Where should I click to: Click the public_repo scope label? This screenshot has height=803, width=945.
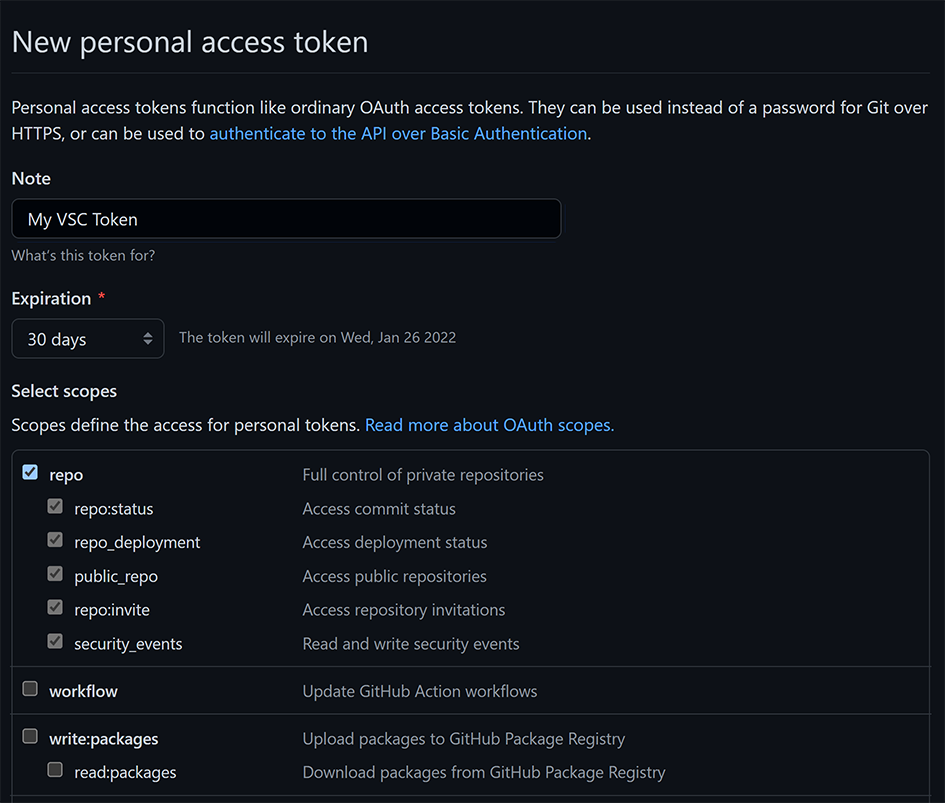(x=116, y=577)
